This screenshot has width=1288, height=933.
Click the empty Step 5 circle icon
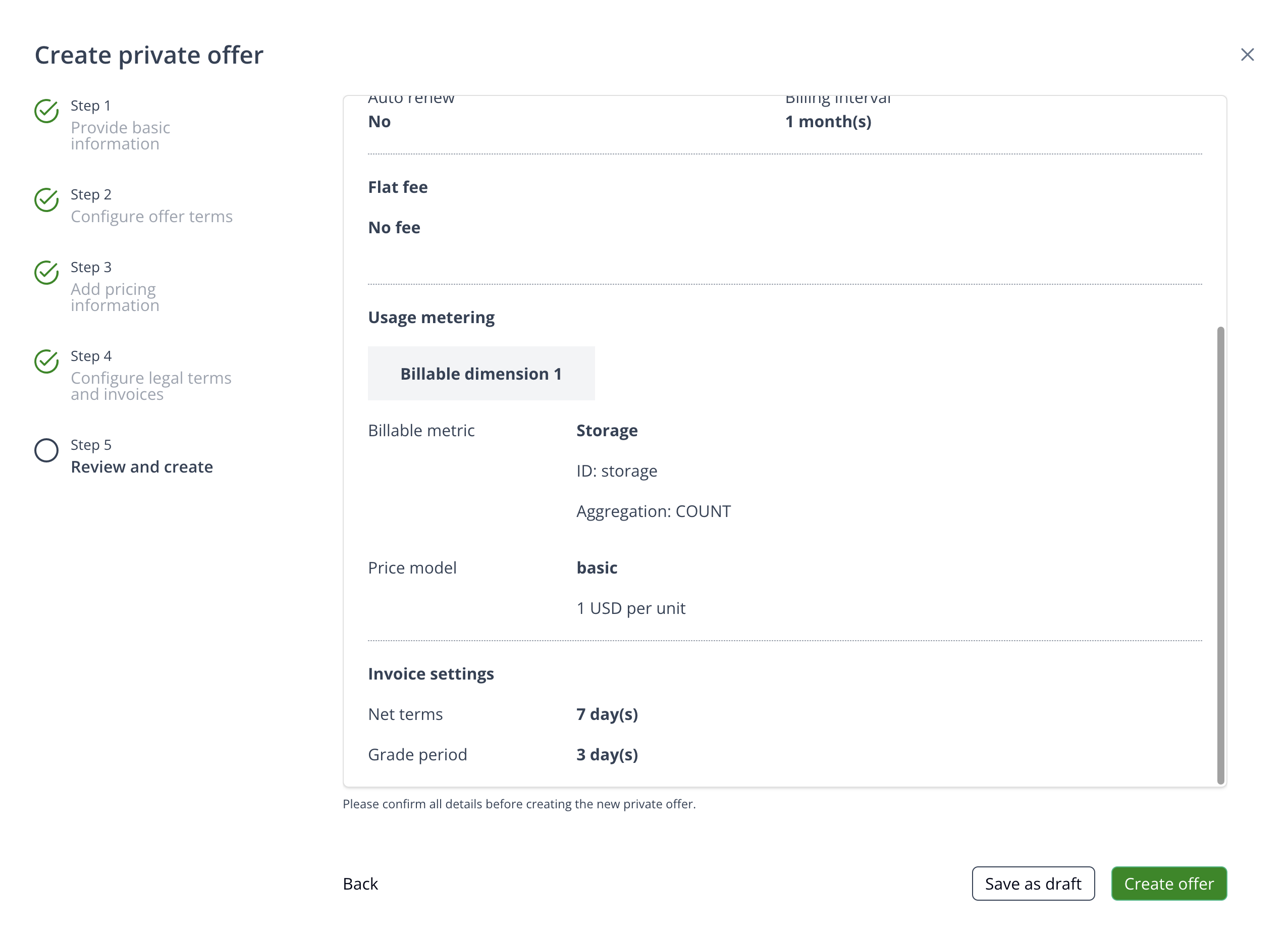46,450
